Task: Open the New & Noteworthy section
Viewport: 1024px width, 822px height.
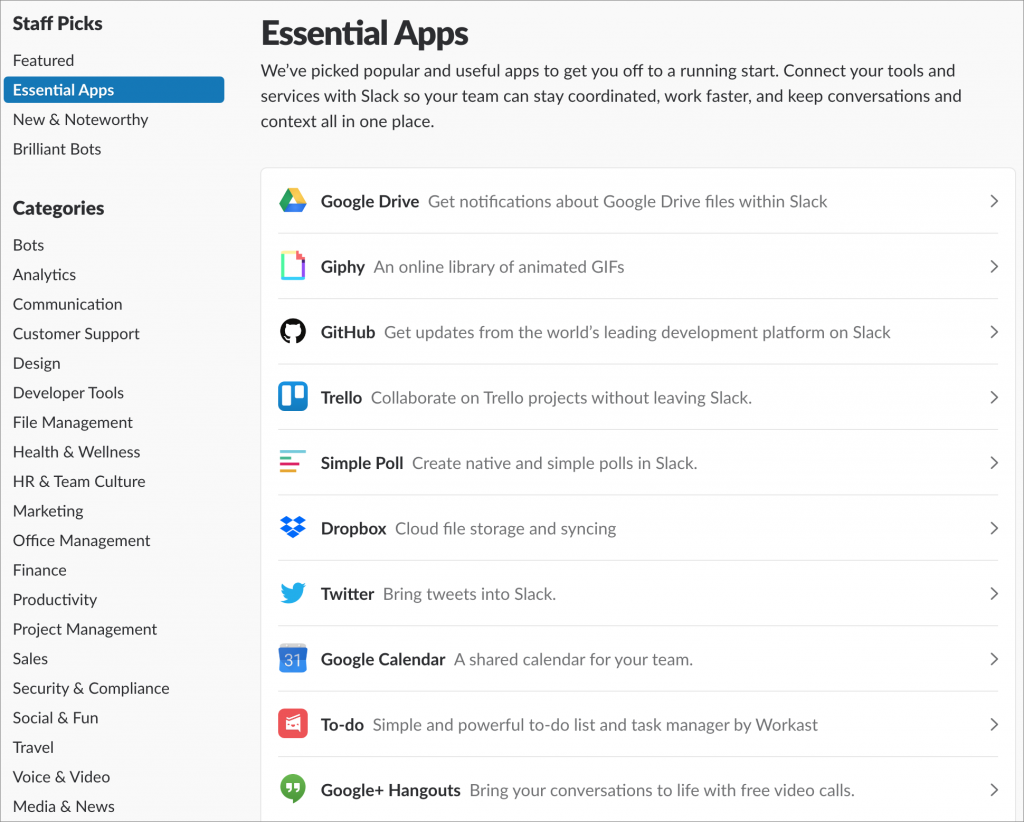Action: (80, 119)
